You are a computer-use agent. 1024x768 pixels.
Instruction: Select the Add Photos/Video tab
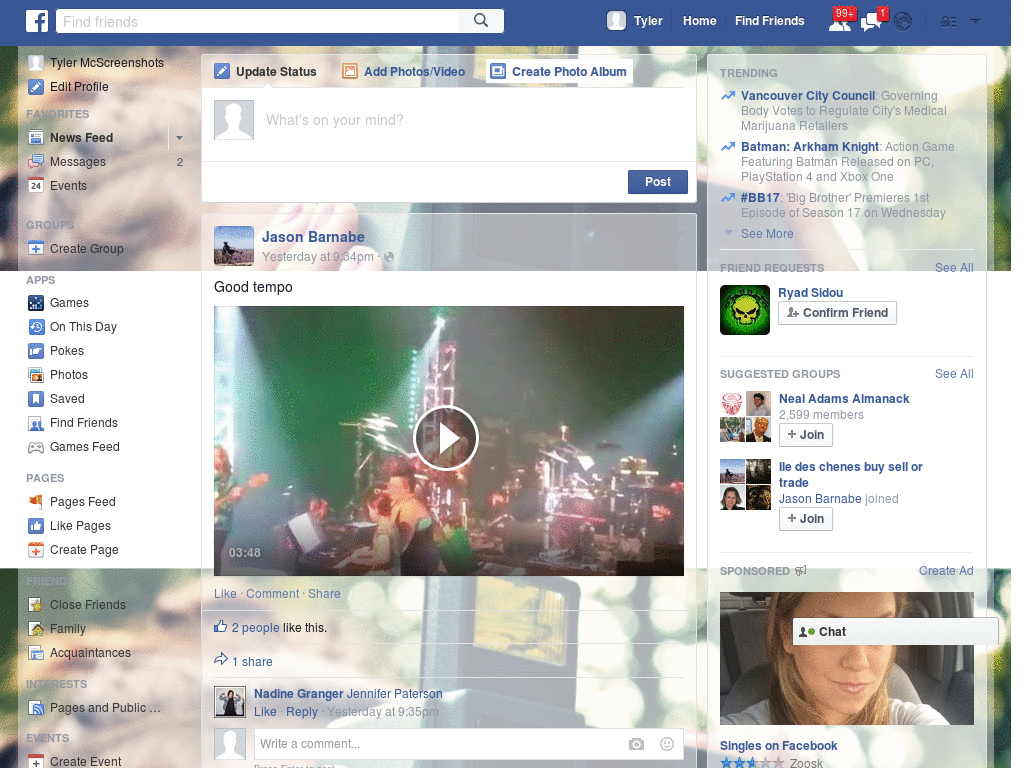404,72
